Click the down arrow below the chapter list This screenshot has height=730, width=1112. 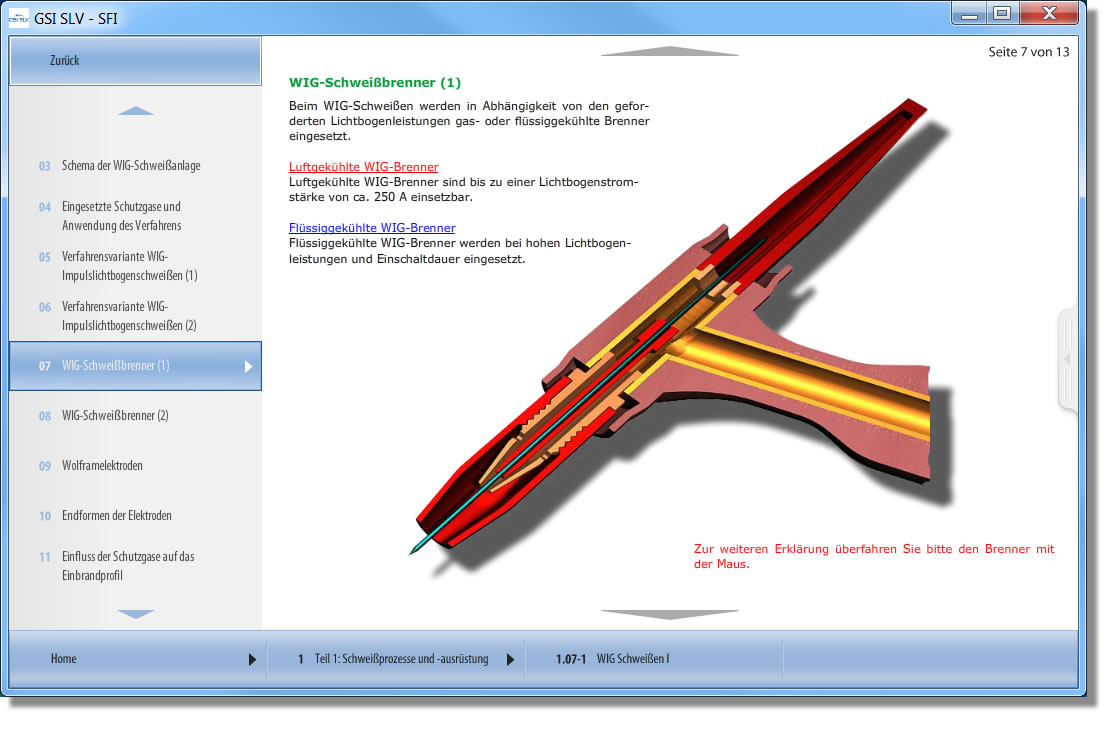(135, 613)
